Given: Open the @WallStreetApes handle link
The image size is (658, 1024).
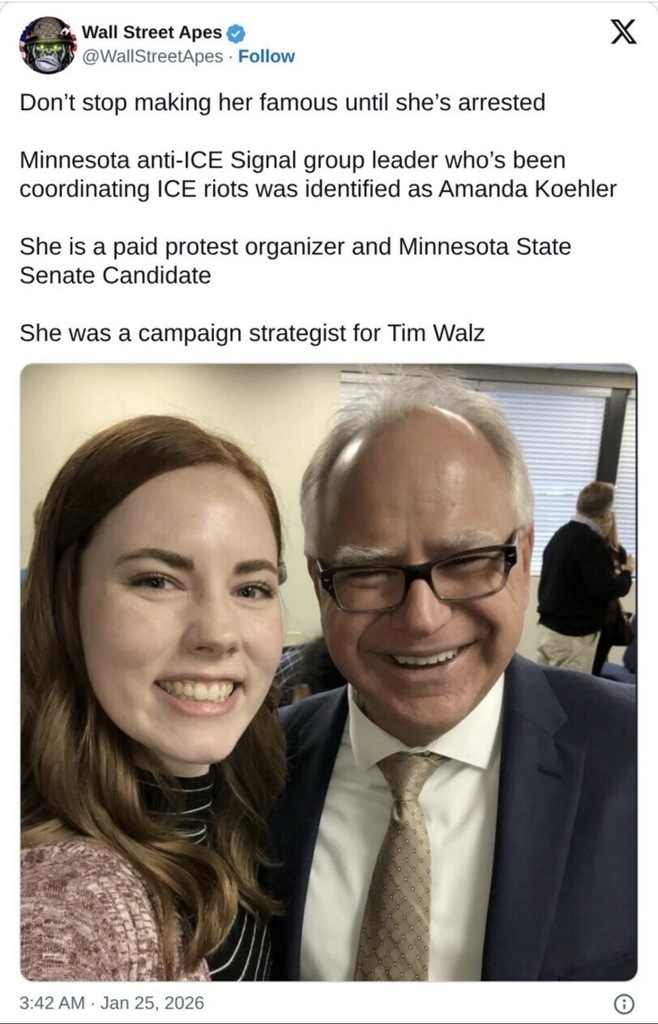Looking at the screenshot, I should [152, 57].
